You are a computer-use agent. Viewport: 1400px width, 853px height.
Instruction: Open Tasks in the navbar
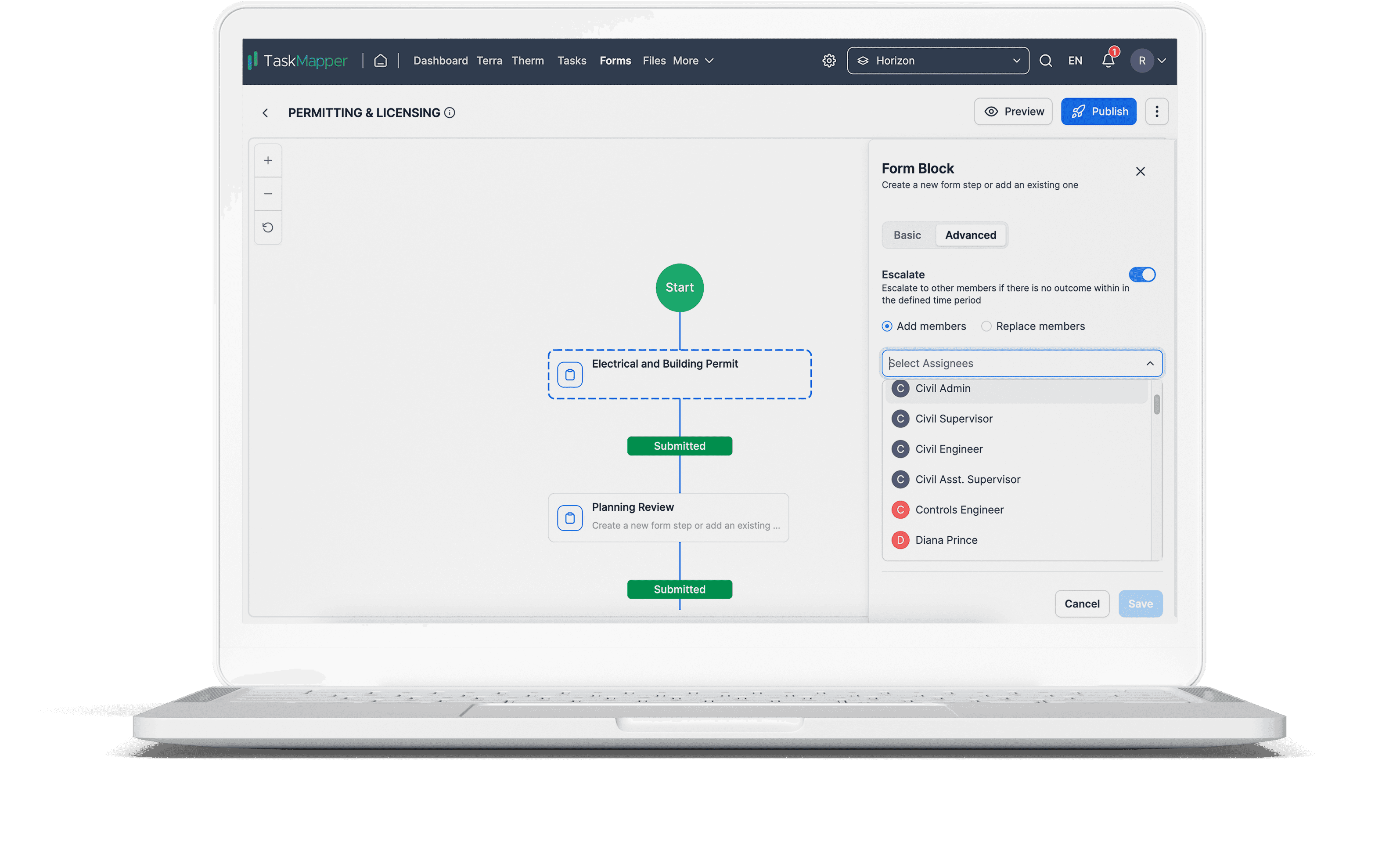tap(572, 61)
